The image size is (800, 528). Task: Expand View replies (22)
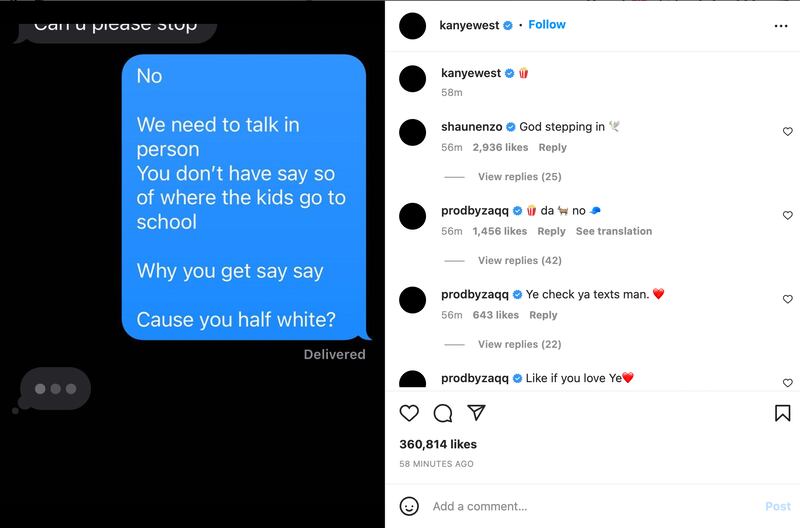point(519,344)
